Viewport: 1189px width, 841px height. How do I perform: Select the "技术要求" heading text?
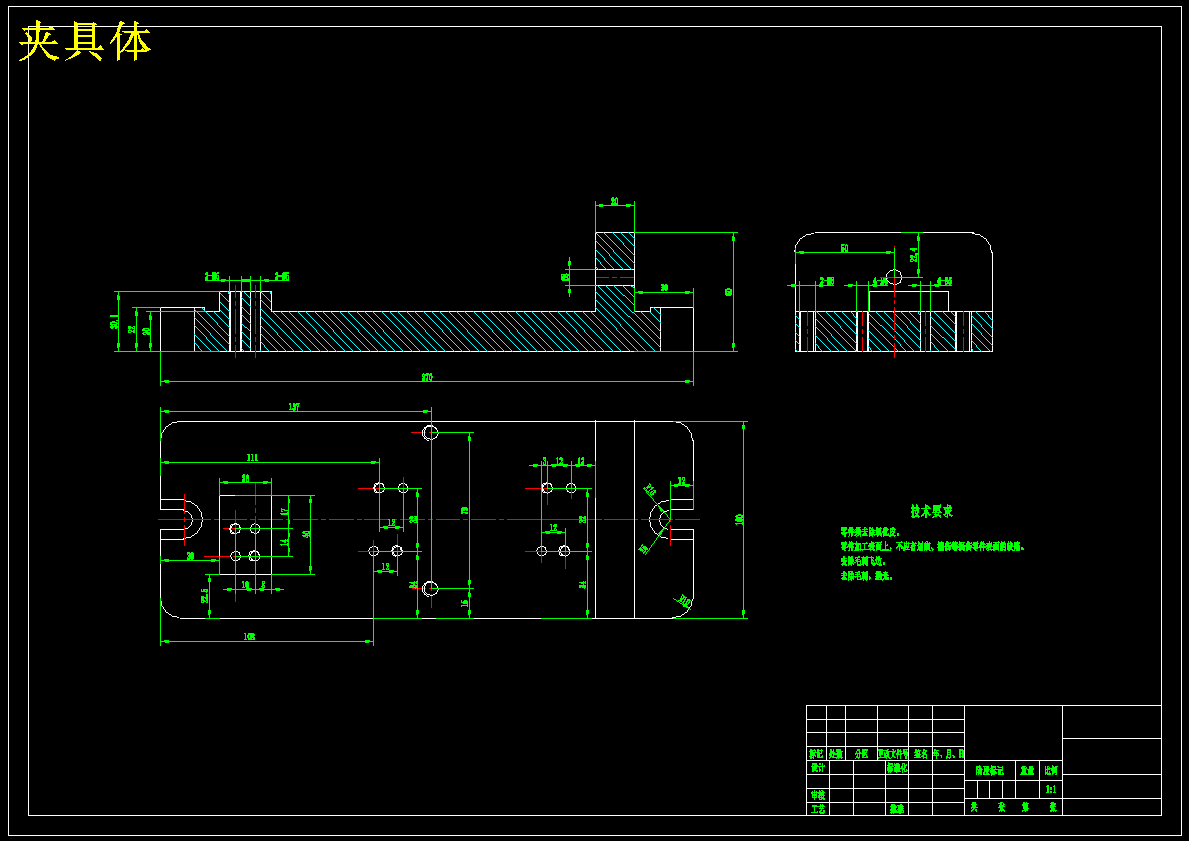click(x=931, y=511)
